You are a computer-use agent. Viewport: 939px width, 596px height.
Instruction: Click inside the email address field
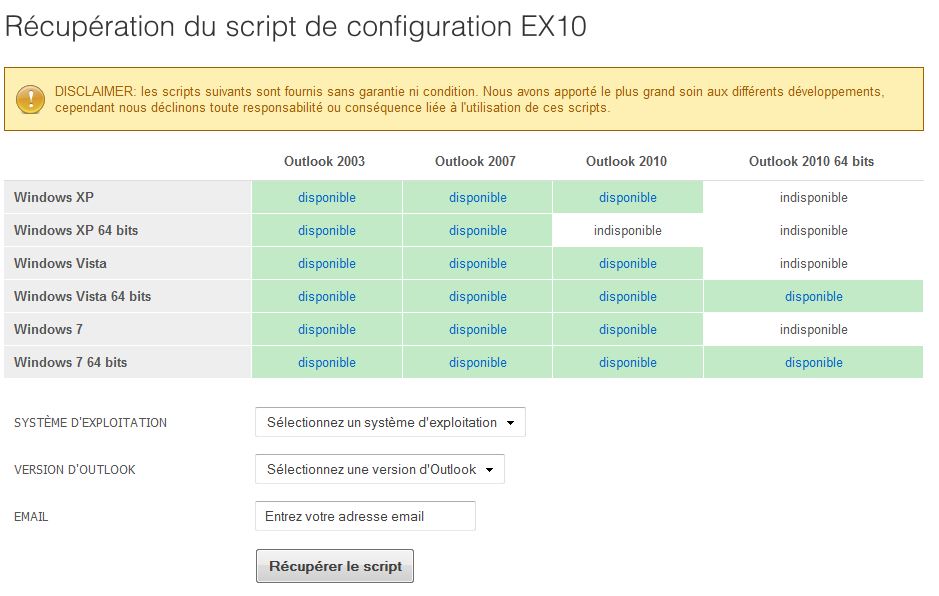tap(365, 516)
